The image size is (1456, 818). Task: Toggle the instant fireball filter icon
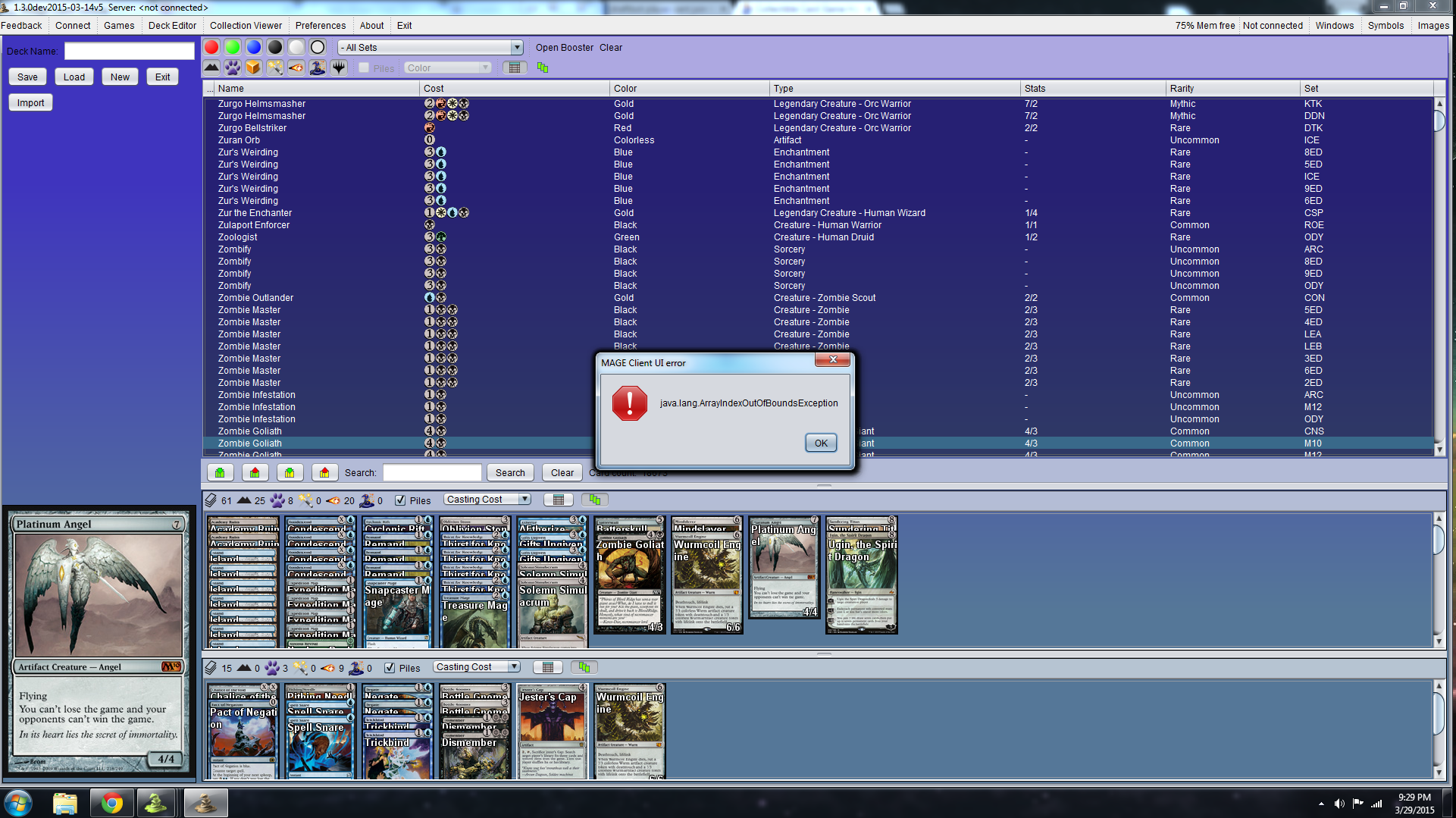(296, 67)
